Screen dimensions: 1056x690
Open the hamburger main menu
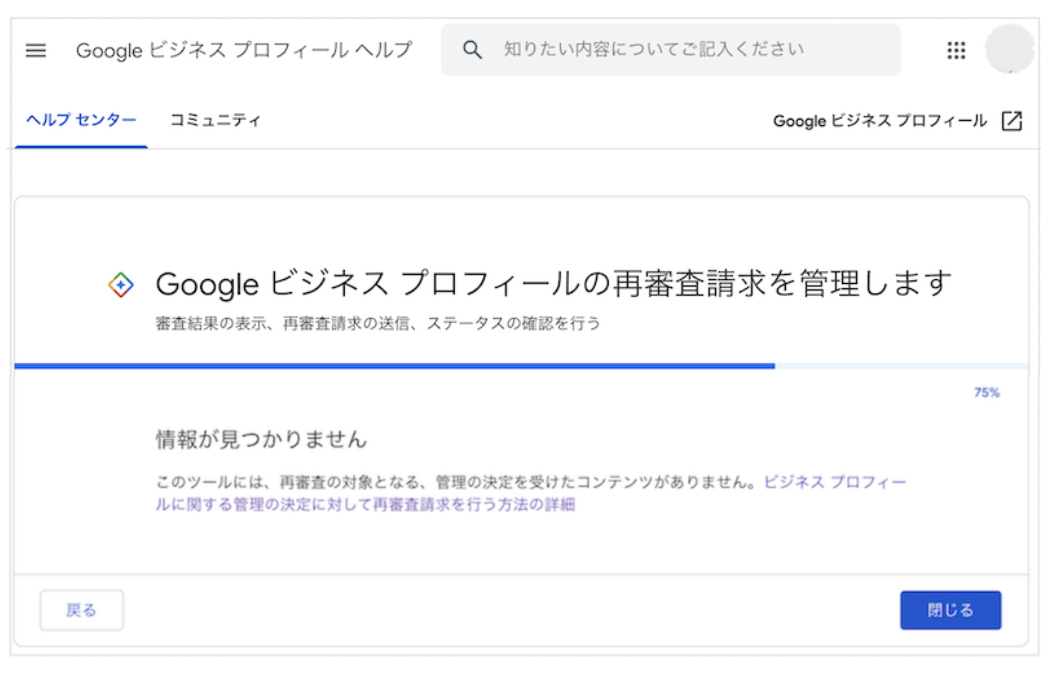36,50
